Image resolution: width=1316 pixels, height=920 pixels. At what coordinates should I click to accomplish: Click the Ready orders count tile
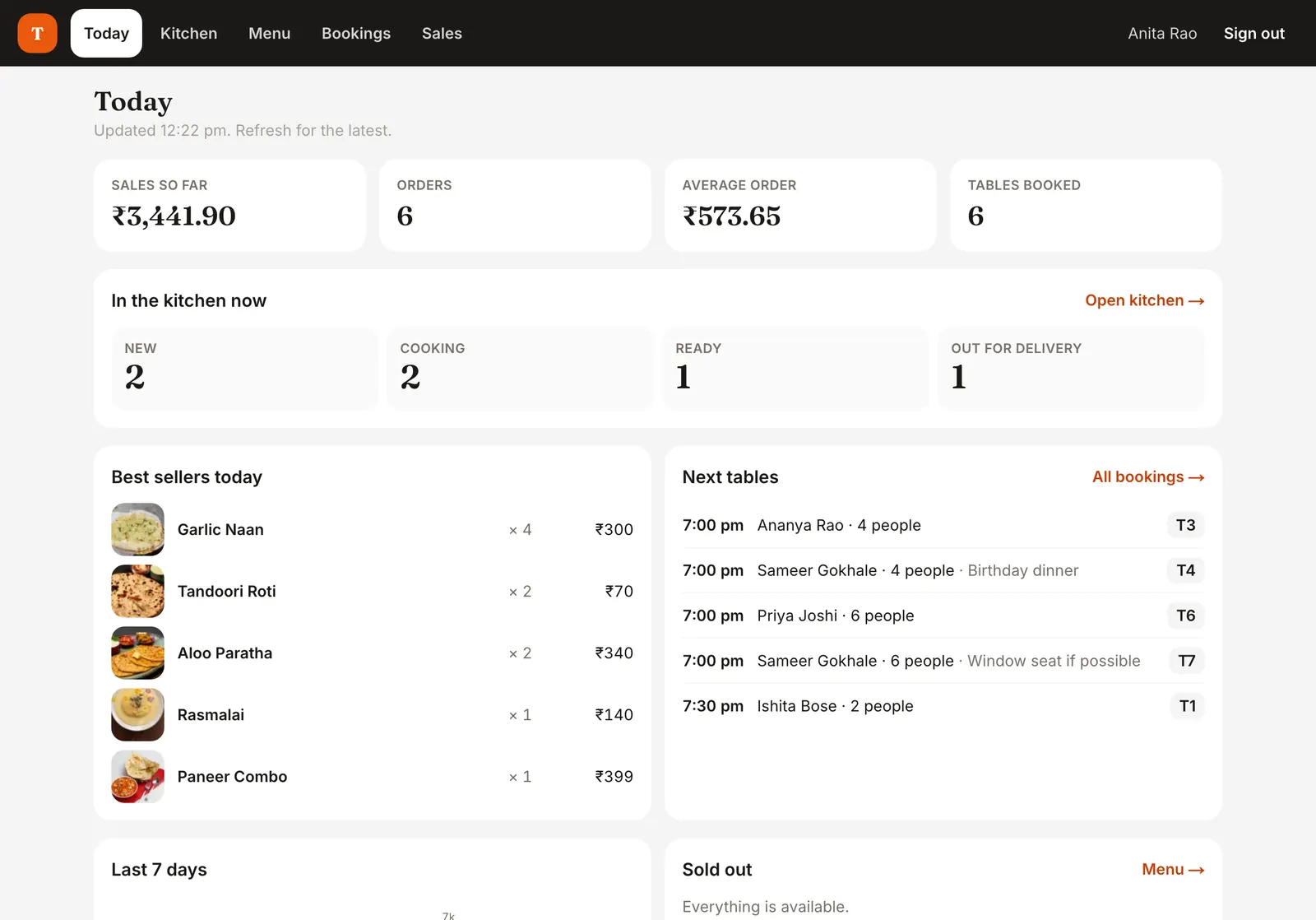[x=795, y=368]
